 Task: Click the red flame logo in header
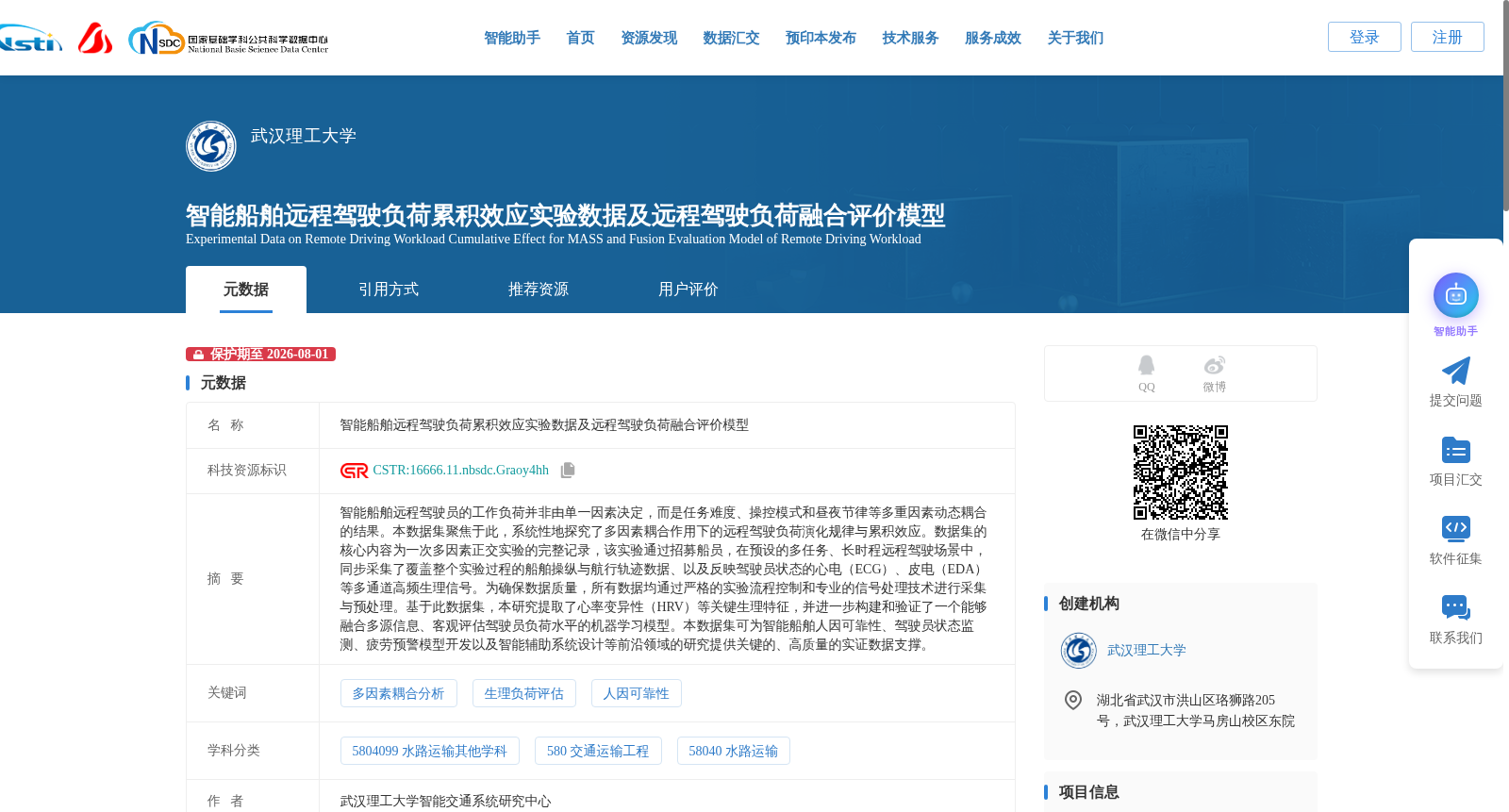point(95,38)
